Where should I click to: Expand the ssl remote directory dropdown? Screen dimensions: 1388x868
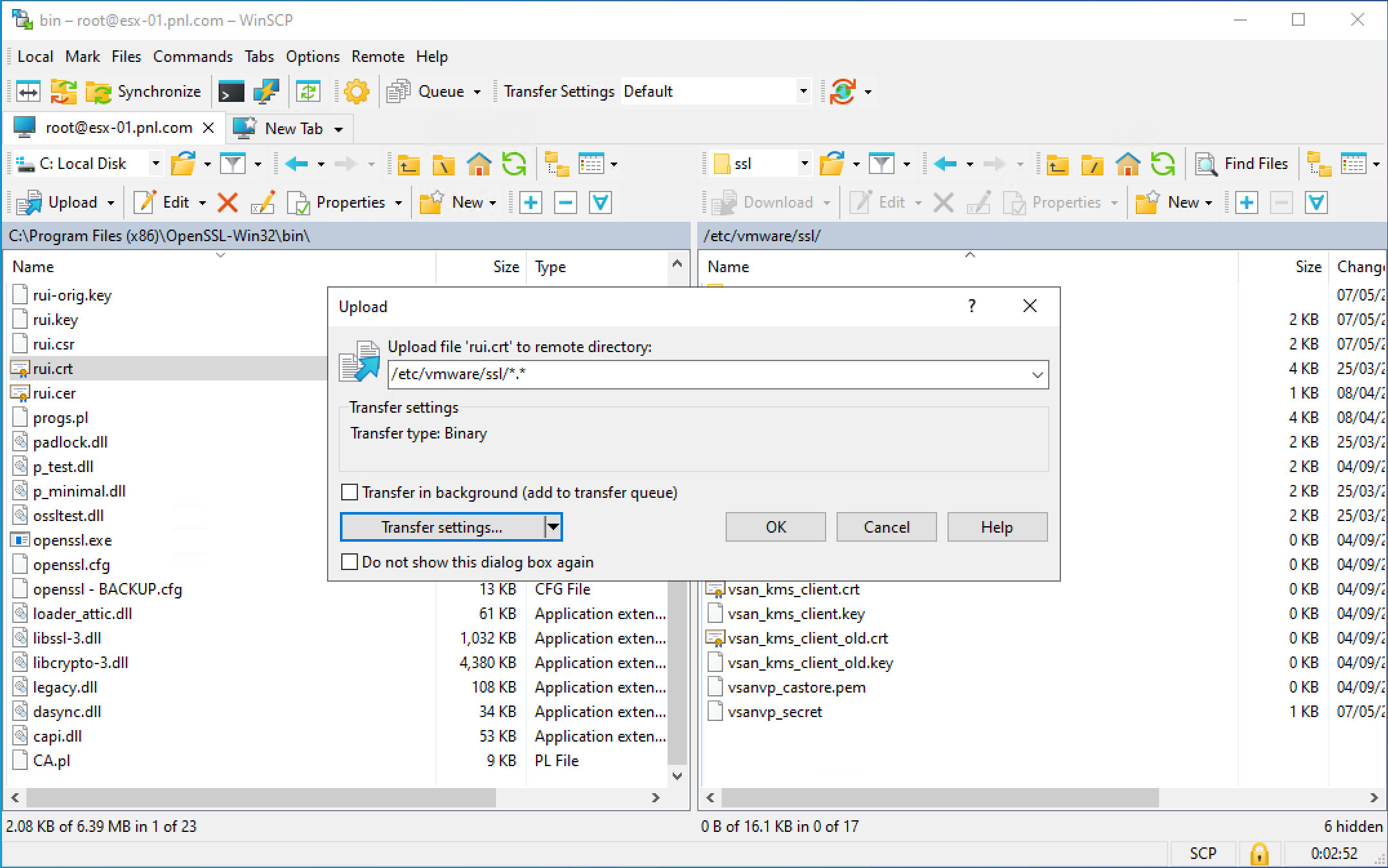804,164
